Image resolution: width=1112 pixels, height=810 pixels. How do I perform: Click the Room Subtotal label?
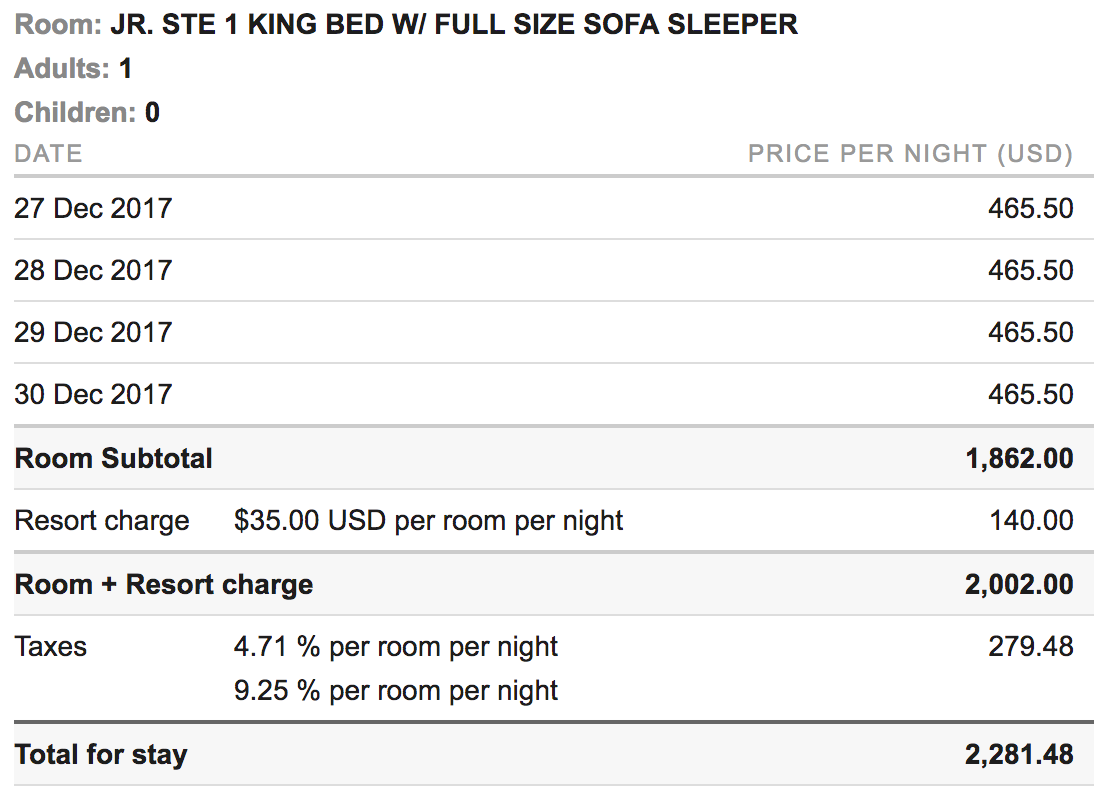114,459
